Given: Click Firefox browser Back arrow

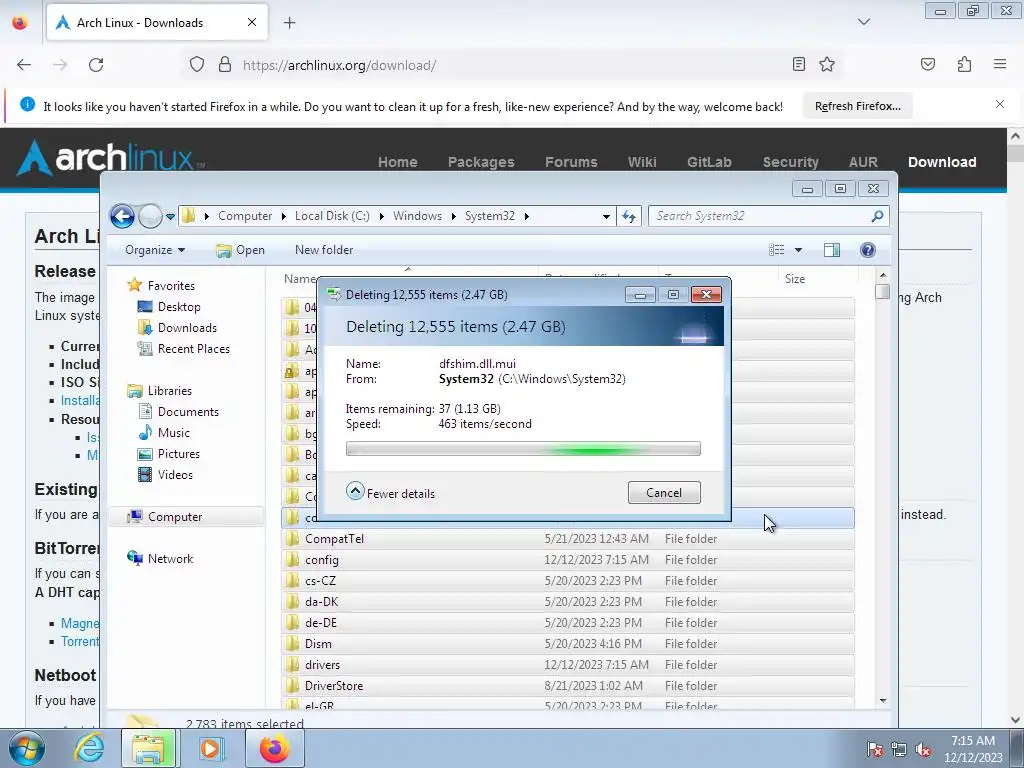Looking at the screenshot, I should (x=24, y=65).
